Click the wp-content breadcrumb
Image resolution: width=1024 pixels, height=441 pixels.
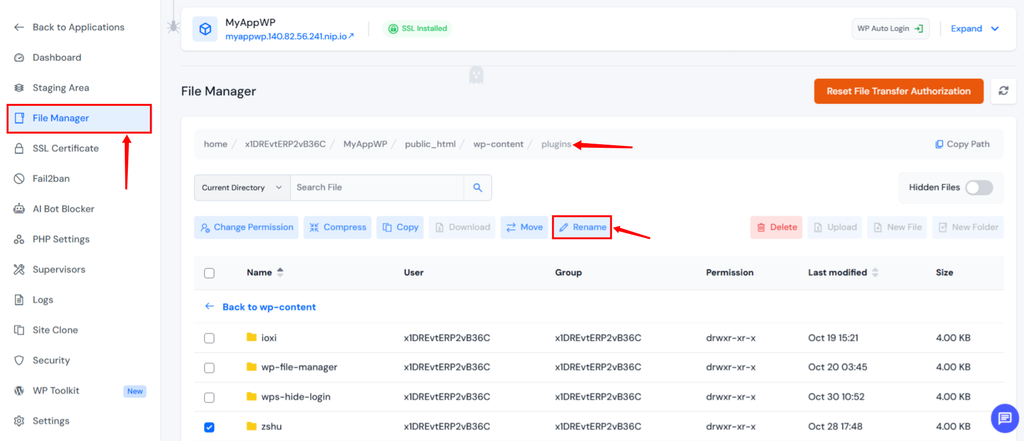point(498,144)
